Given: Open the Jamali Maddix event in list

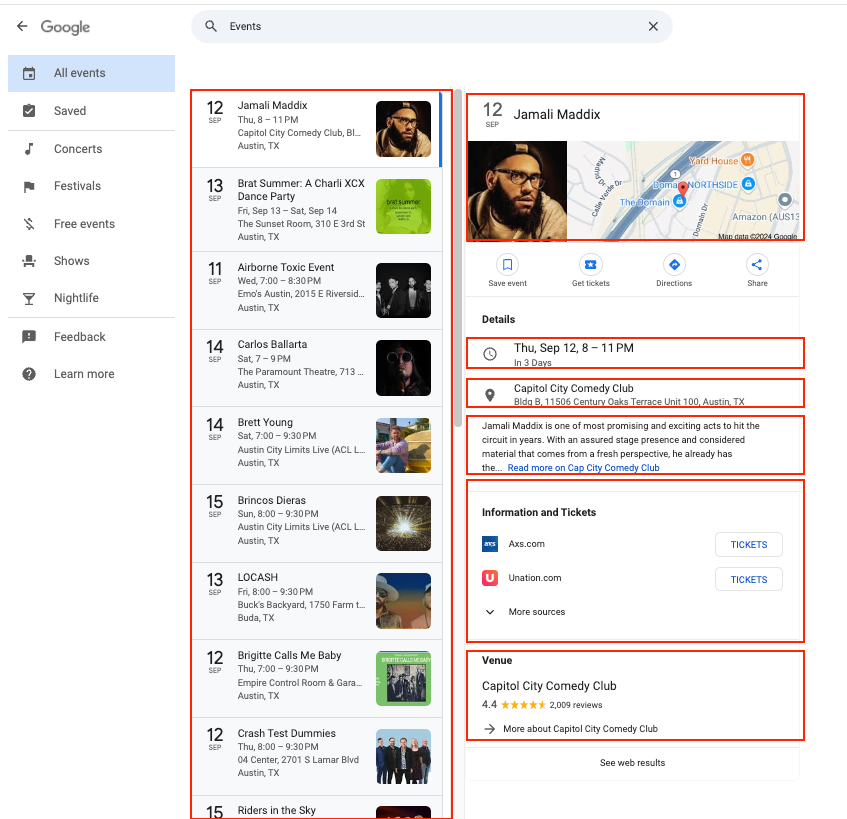Looking at the screenshot, I should (317, 129).
